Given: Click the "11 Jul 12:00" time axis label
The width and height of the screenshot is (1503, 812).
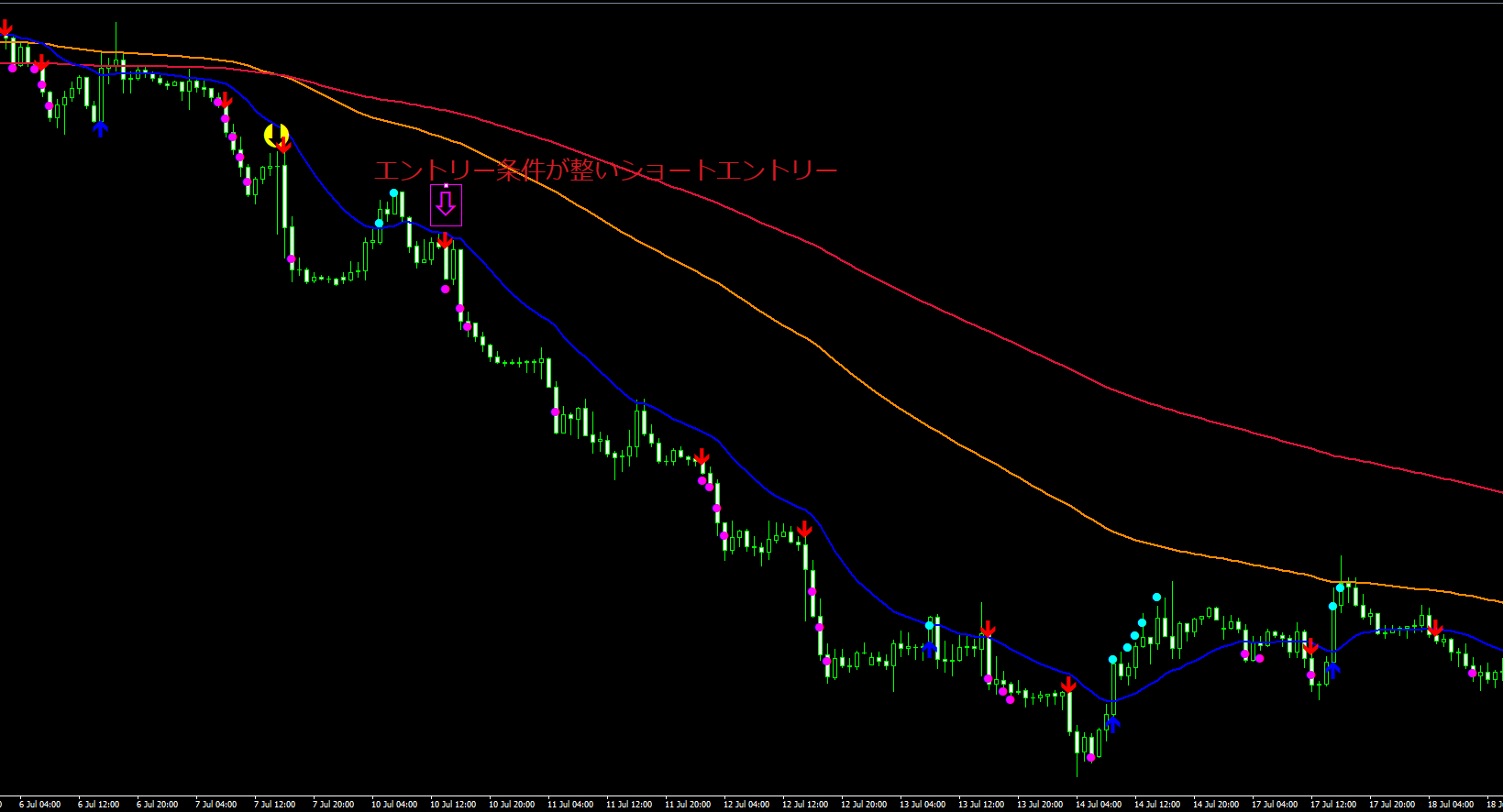Looking at the screenshot, I should [629, 805].
